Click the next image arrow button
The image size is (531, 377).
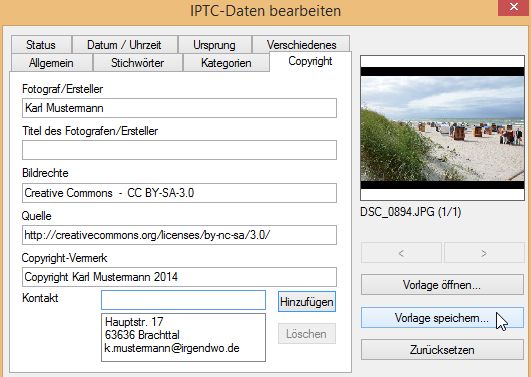pyautogui.click(x=484, y=253)
